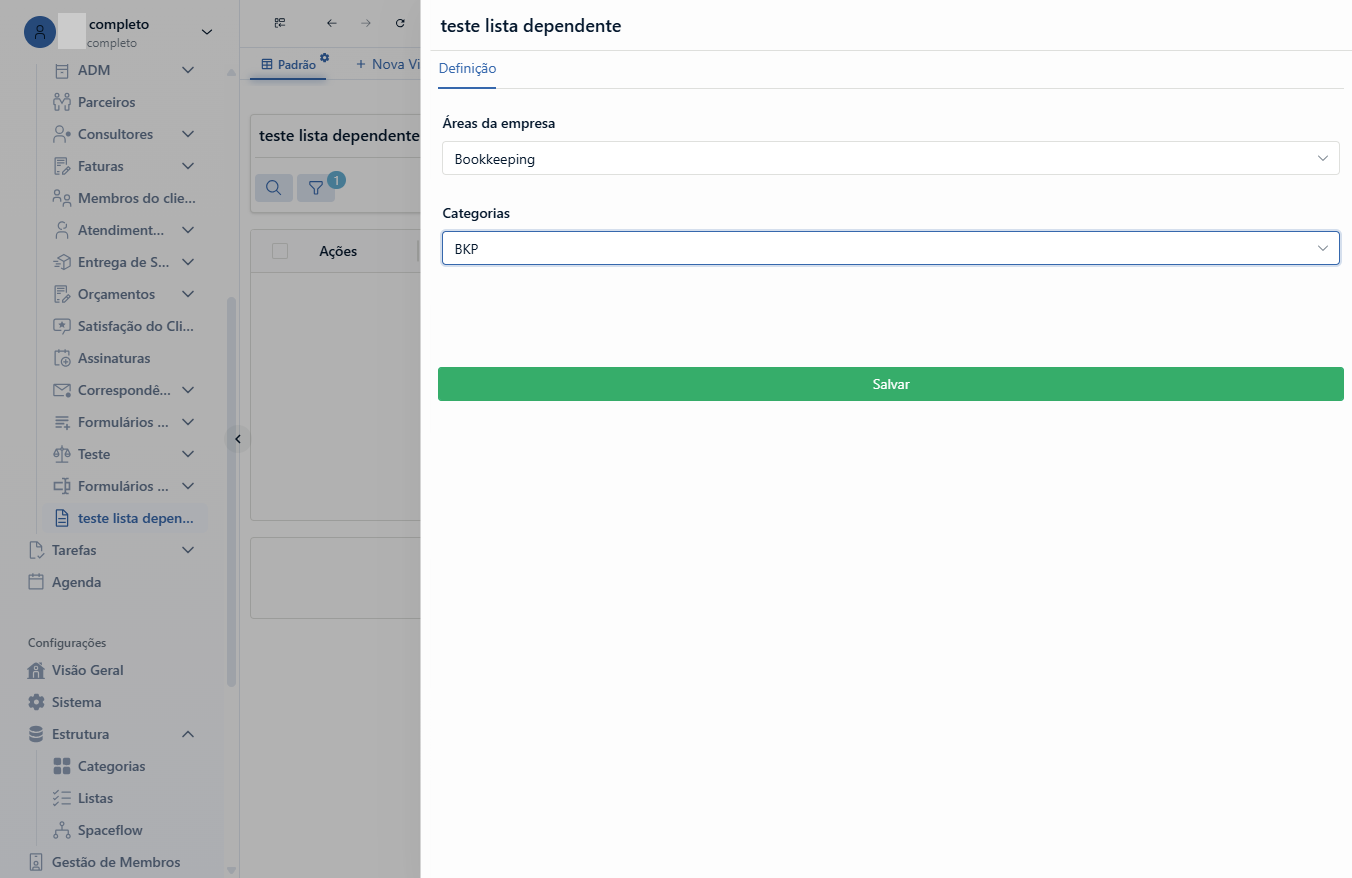Open the Áreas da empresa dropdown

890,158
